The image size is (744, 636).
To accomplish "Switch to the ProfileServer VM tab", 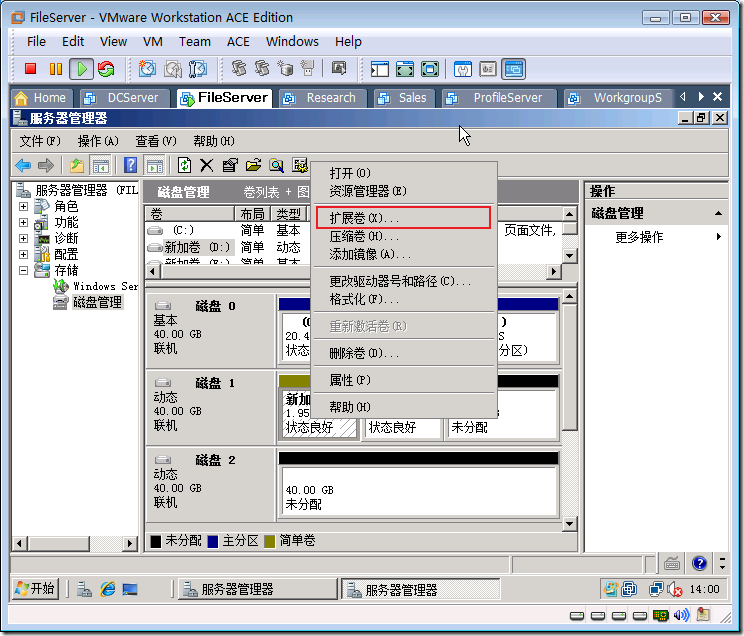I will [x=499, y=98].
